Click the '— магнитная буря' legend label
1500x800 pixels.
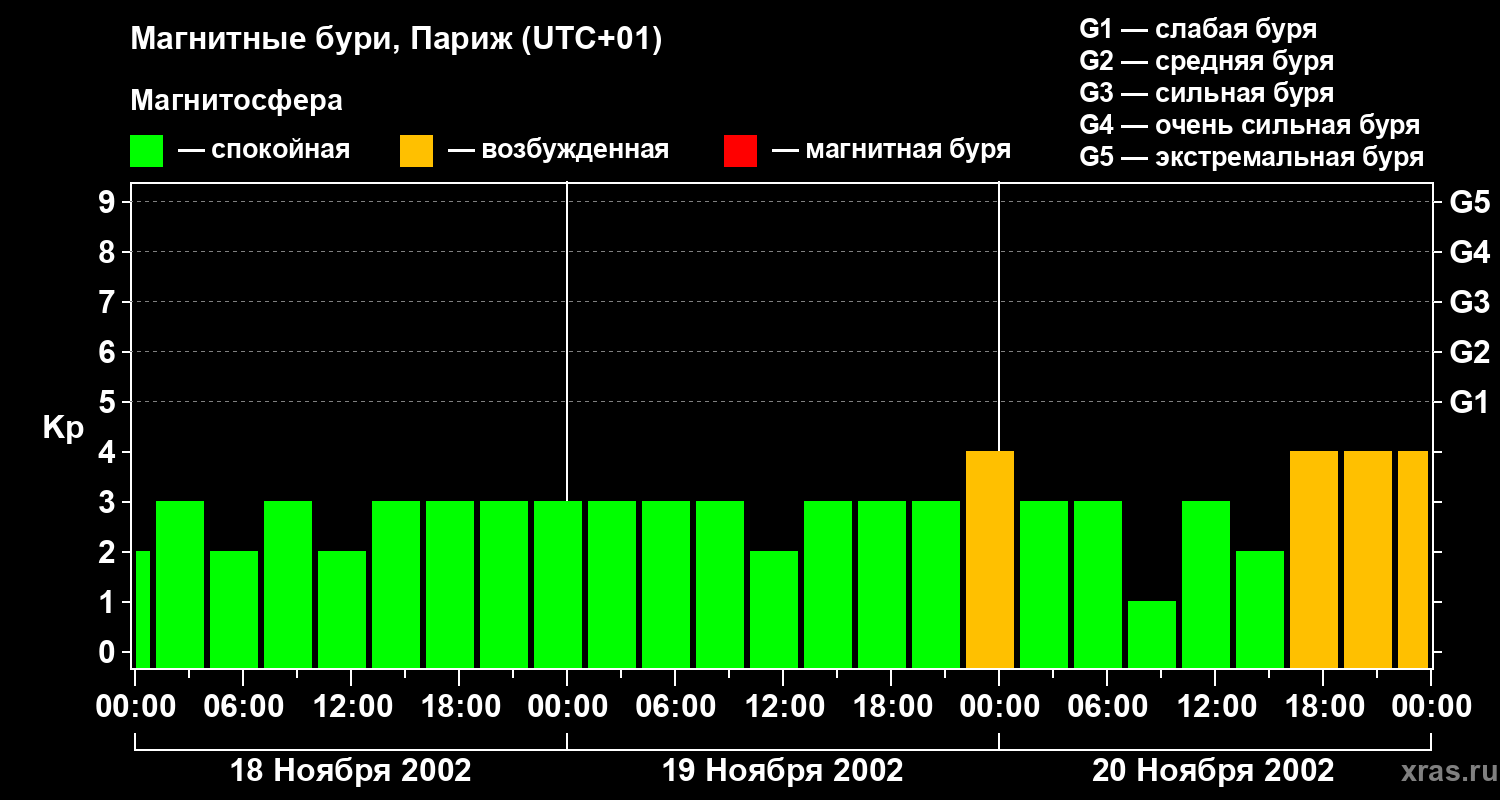[x=891, y=150]
